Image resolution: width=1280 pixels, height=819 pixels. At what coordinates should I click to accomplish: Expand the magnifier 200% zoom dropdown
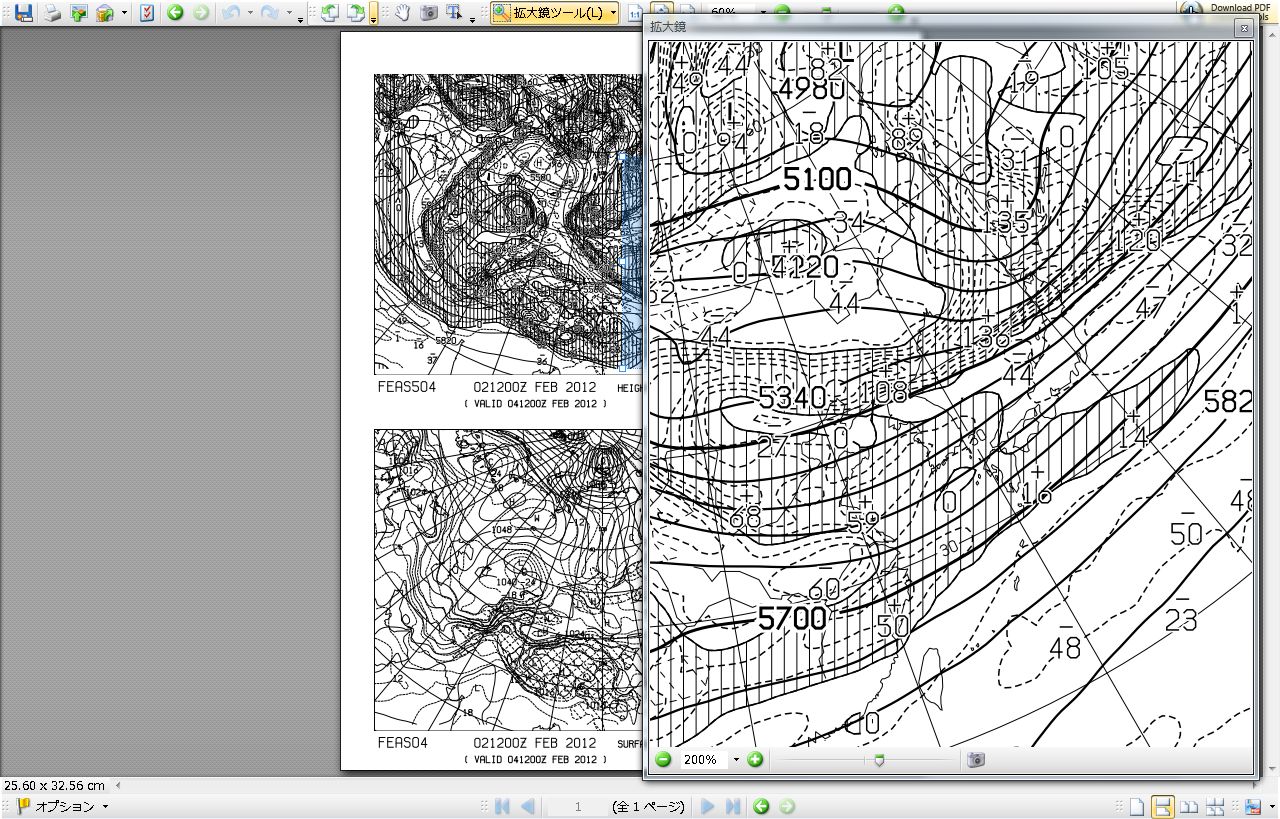coord(736,760)
